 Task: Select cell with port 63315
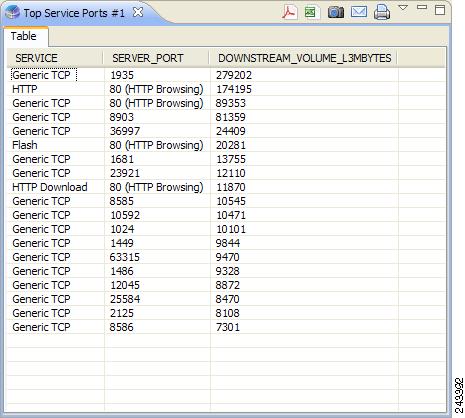(x=125, y=257)
